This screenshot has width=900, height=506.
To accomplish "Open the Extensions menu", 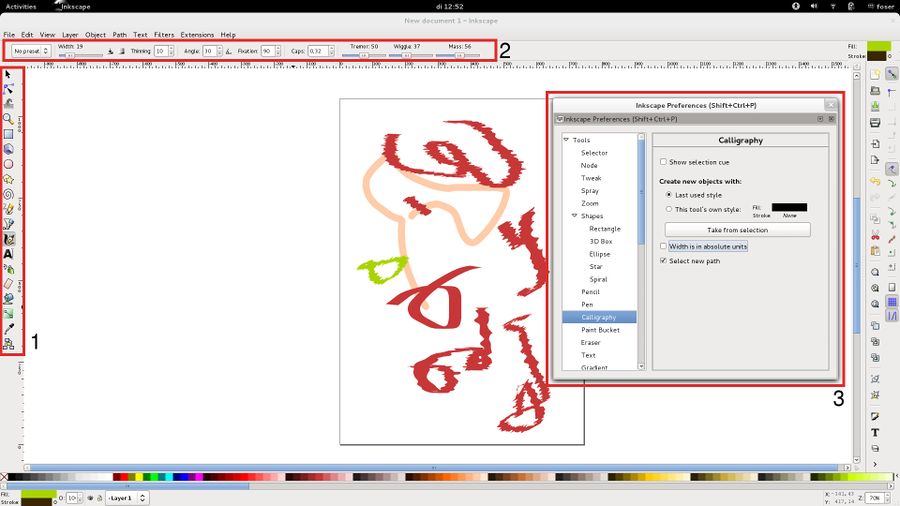I will pyautogui.click(x=197, y=35).
